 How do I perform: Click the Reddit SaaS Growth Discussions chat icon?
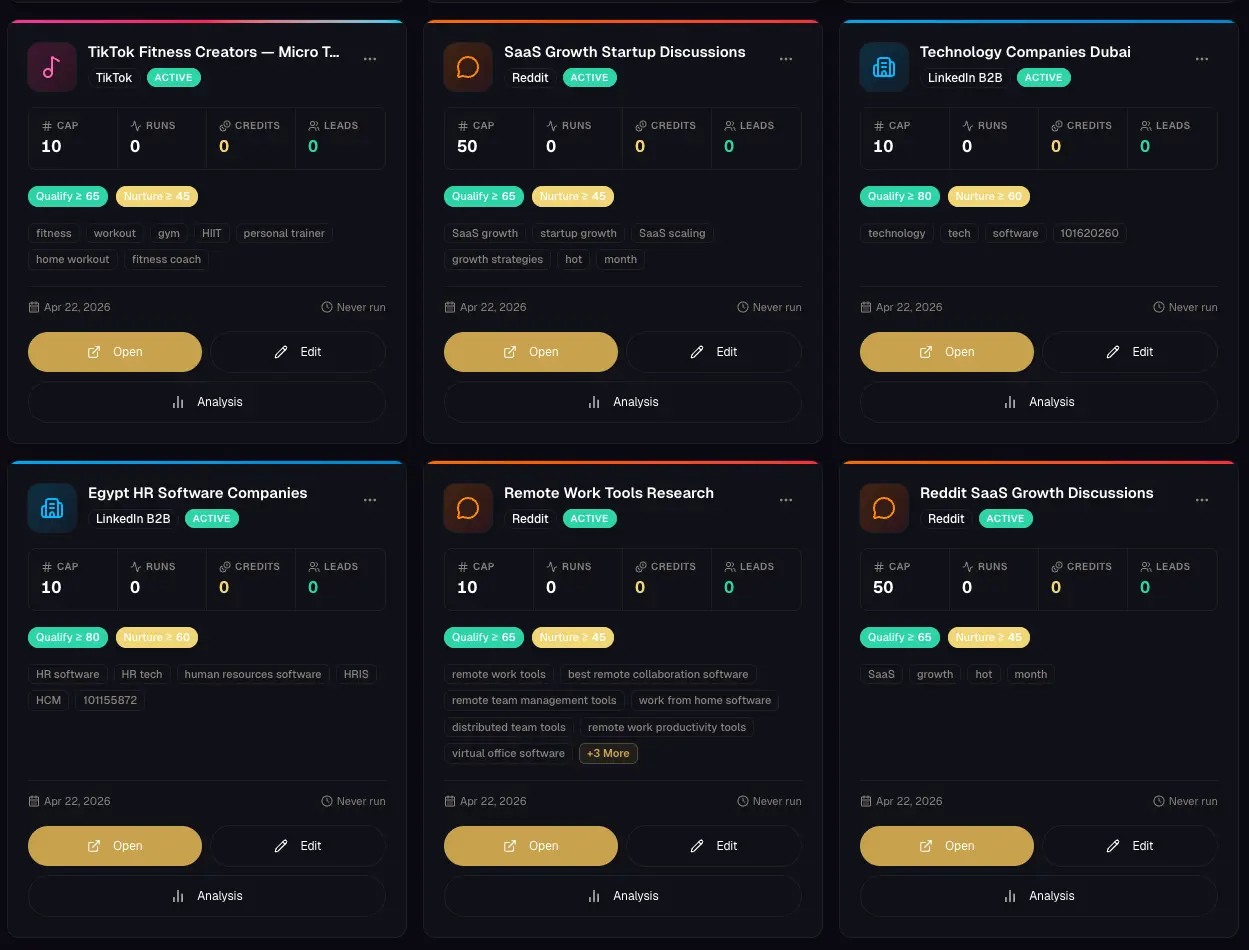coord(884,508)
